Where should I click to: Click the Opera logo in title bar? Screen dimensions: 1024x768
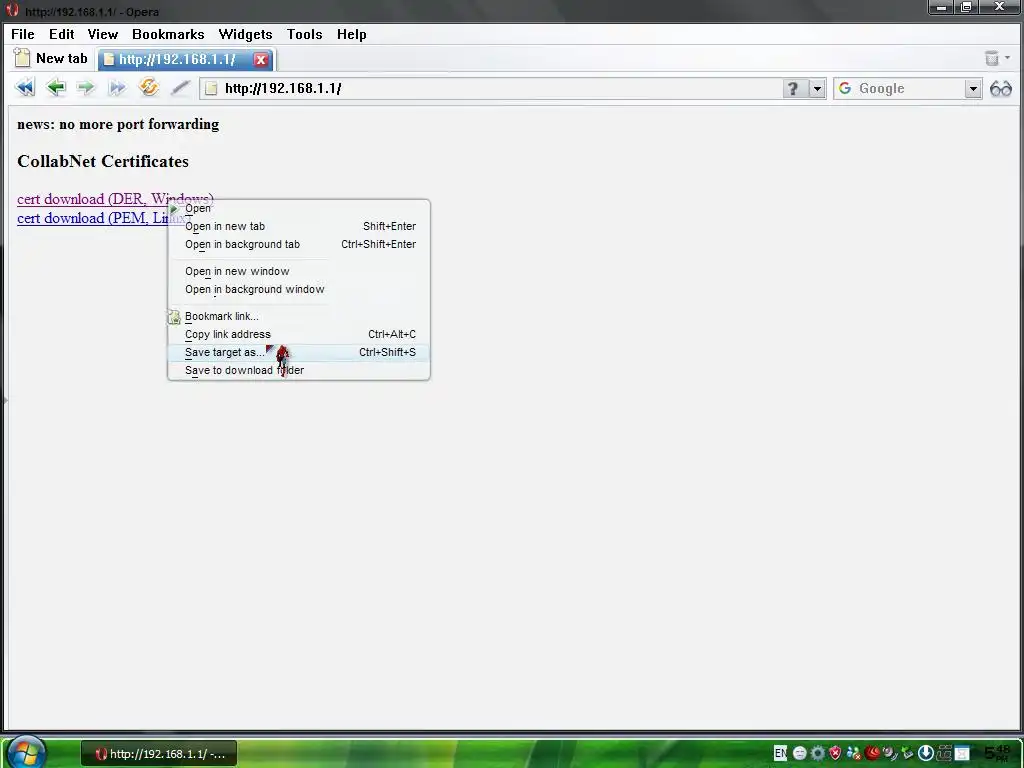(x=12, y=9)
